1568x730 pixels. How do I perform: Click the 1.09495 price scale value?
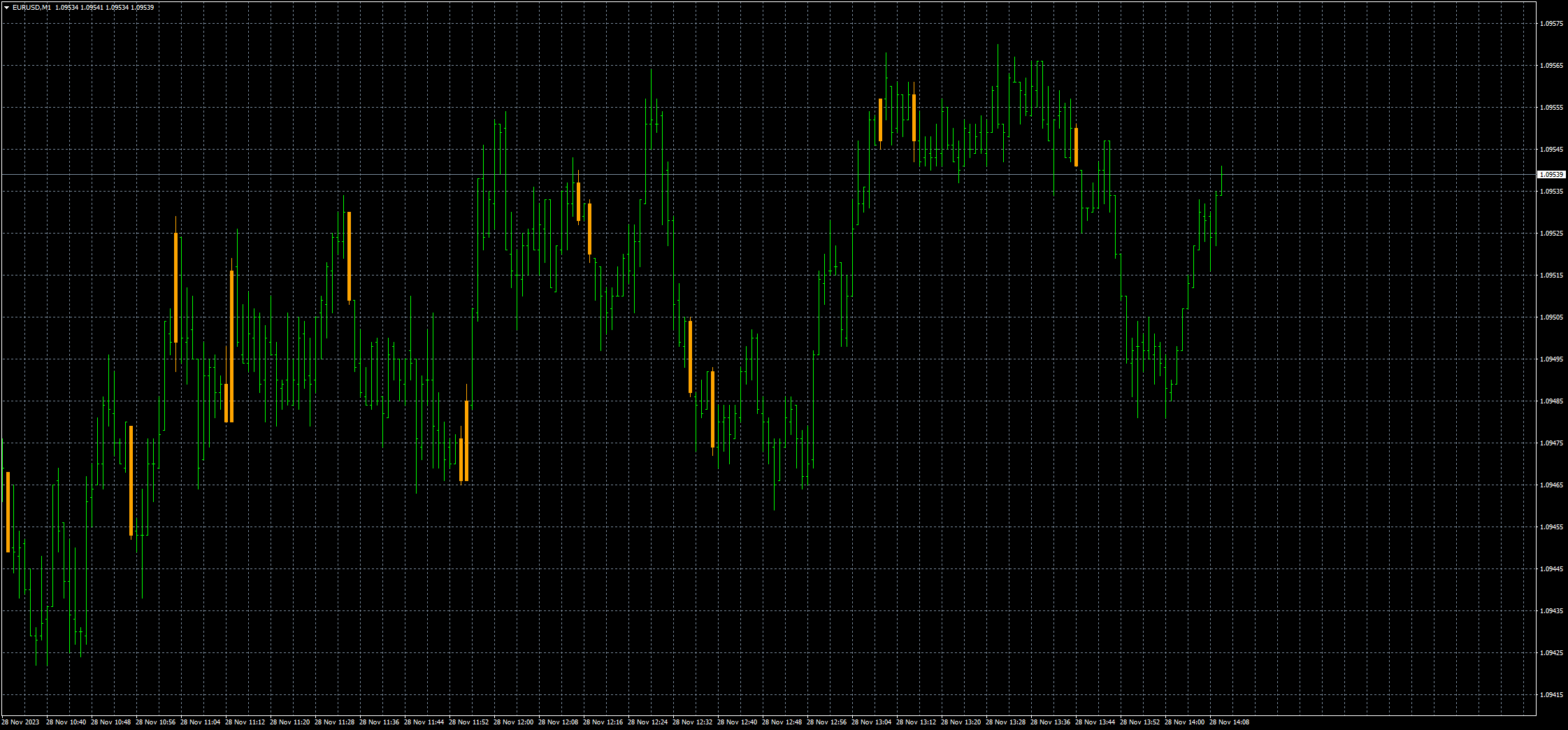coord(1552,359)
